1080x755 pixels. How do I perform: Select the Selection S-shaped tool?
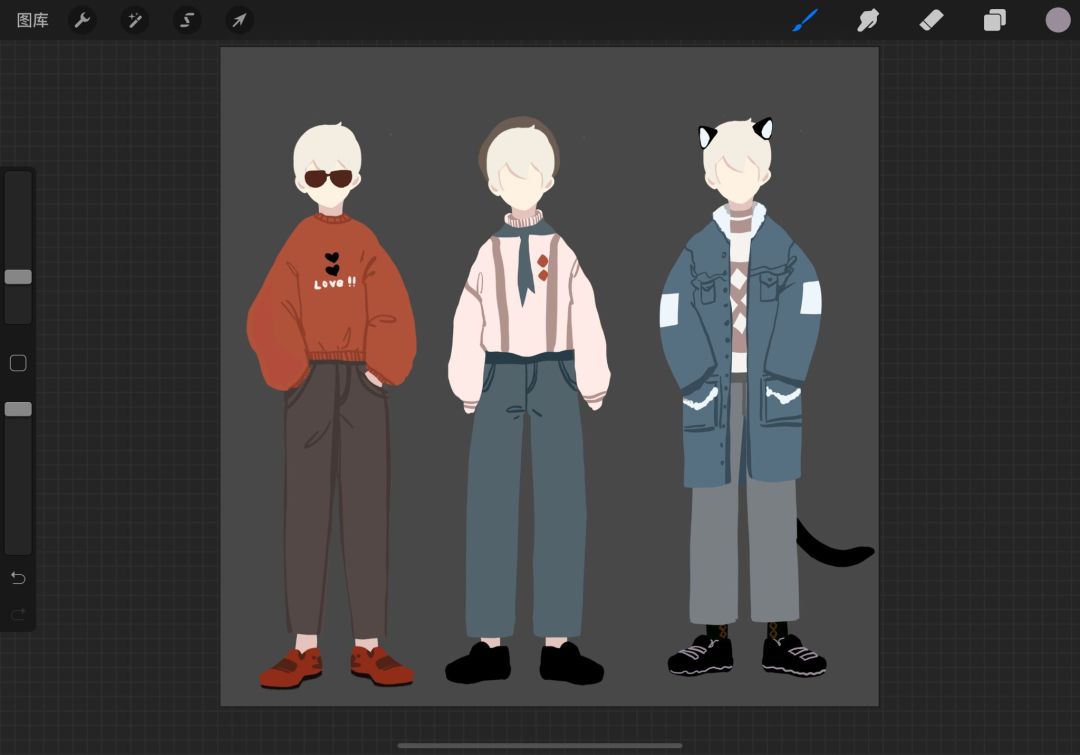coord(187,21)
